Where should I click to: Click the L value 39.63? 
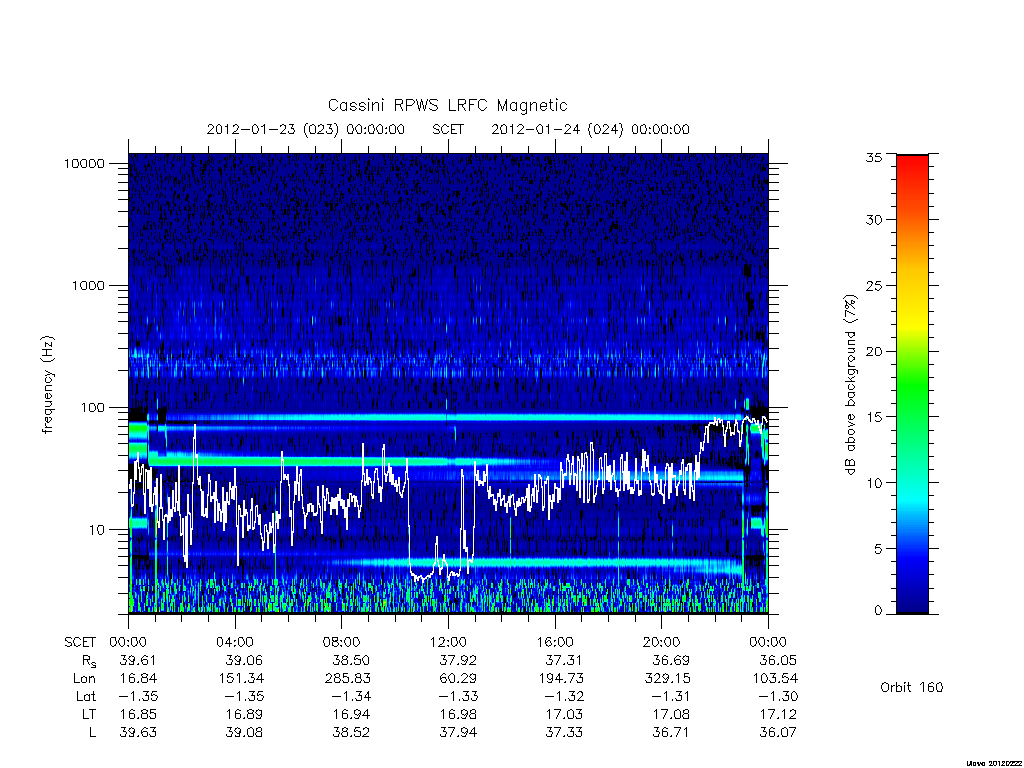[x=138, y=733]
